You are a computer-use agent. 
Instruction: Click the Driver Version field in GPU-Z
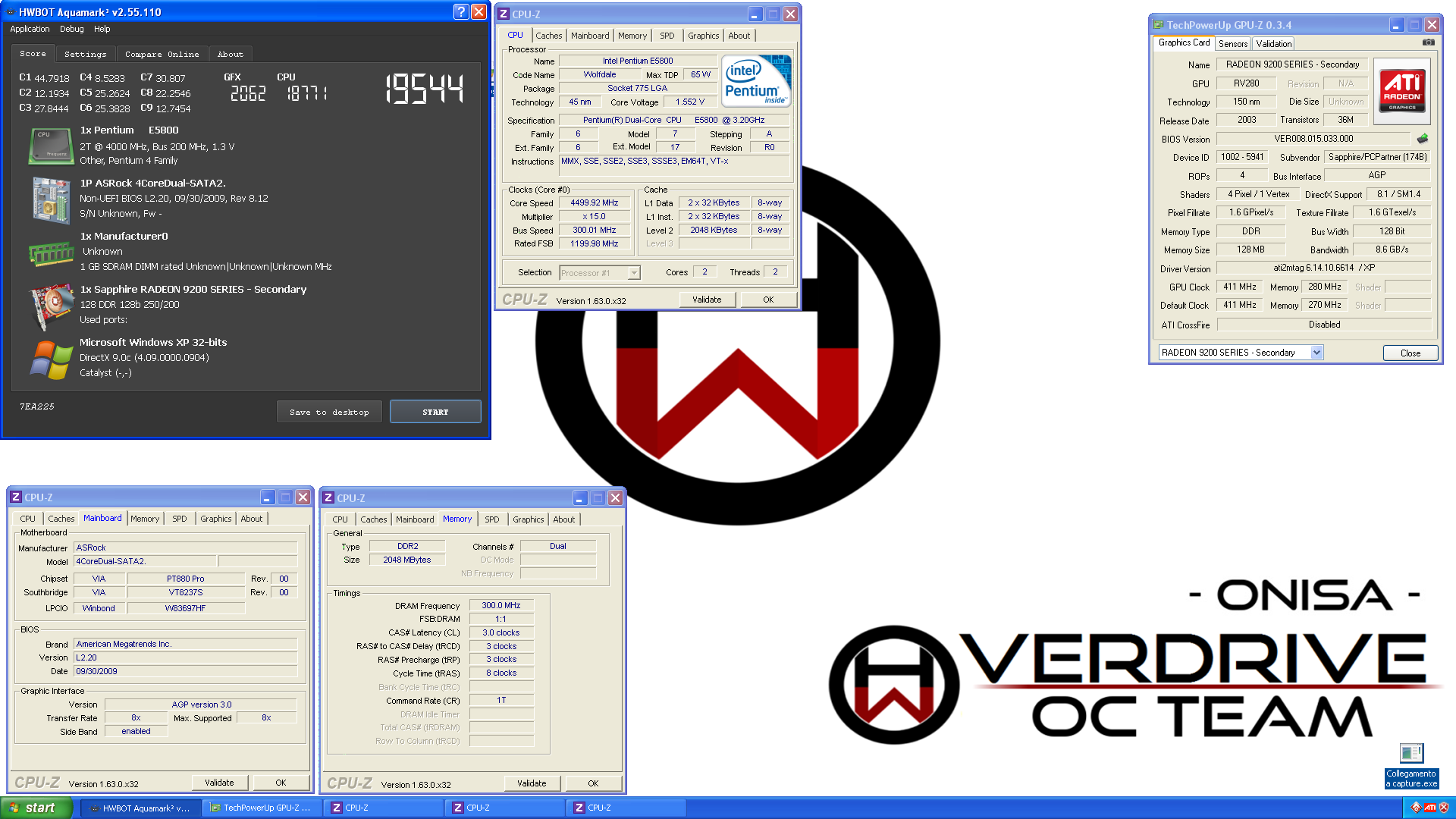point(1324,268)
